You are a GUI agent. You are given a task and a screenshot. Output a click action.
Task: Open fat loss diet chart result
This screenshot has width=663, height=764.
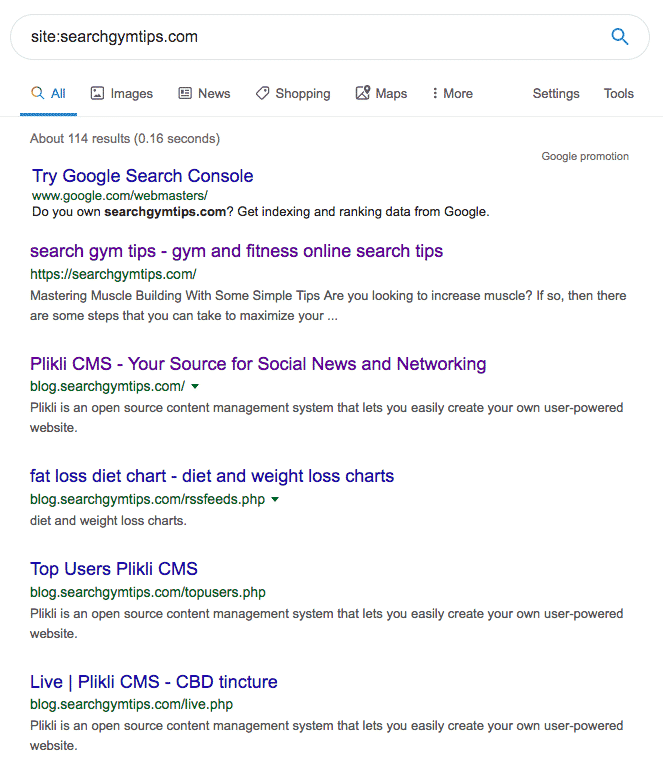point(212,476)
